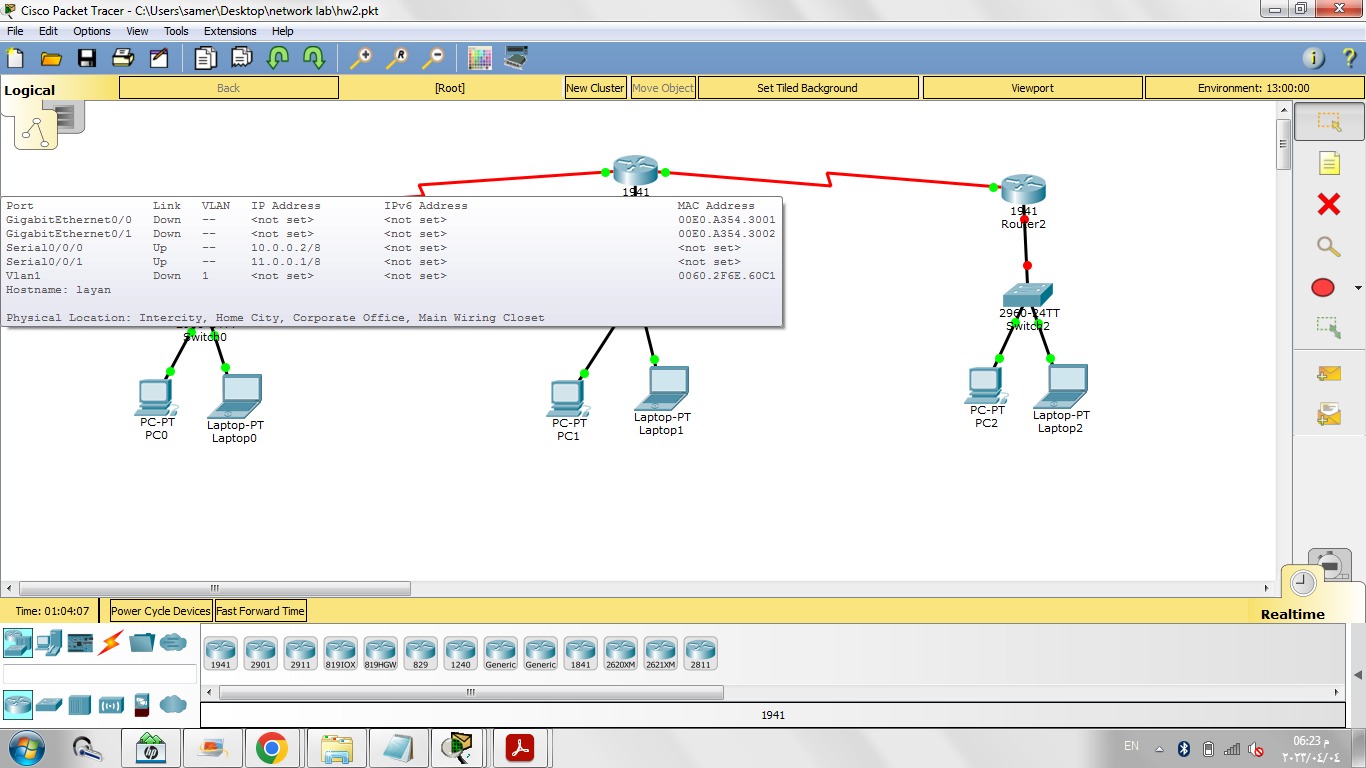
Task: Open the Extensions menu
Action: [x=230, y=31]
